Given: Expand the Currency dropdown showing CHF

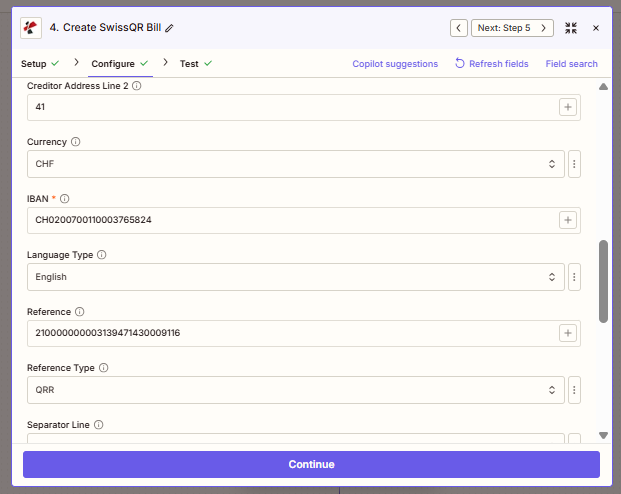Looking at the screenshot, I should (295, 163).
